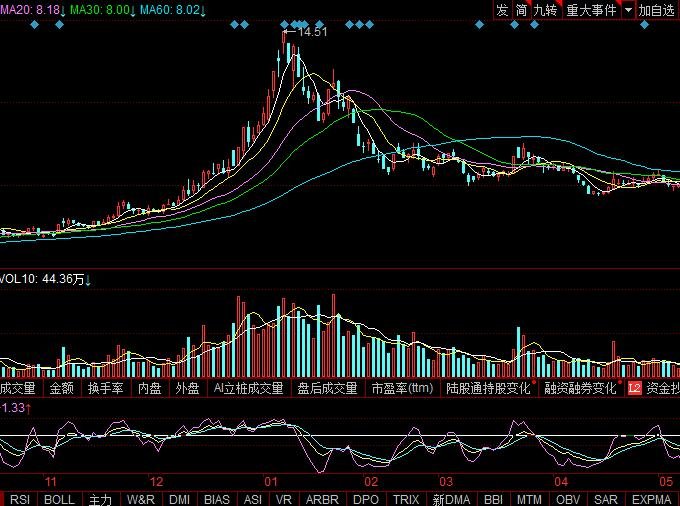Viewport: 680px width, 506px height.
Task: Select the ASI indicator tab
Action: [x=253, y=499]
